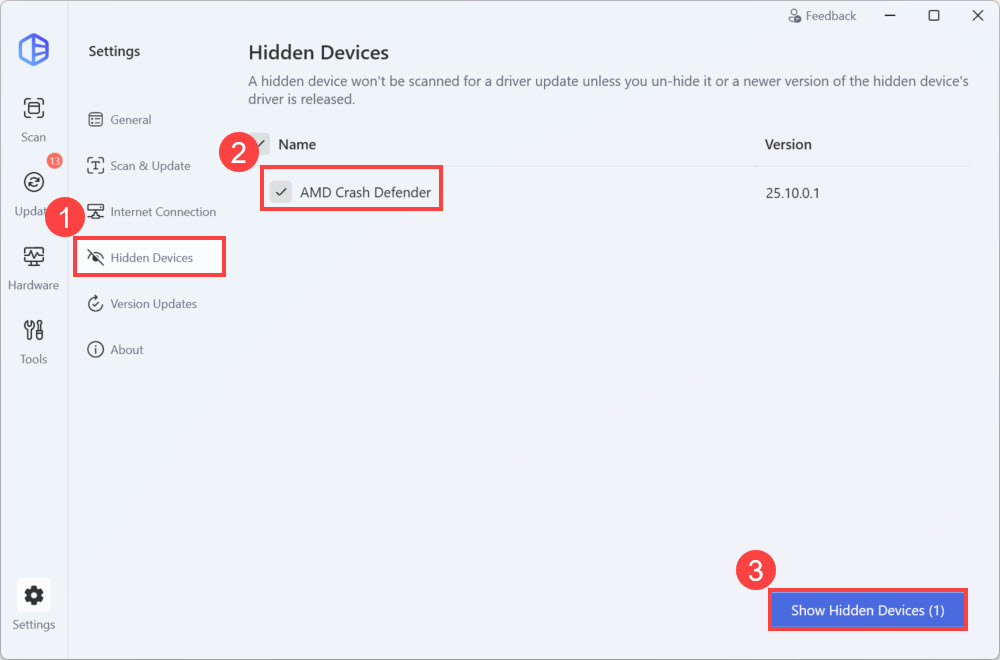Select Hidden Devices settings item
This screenshot has width=1000, height=660.
(x=151, y=258)
